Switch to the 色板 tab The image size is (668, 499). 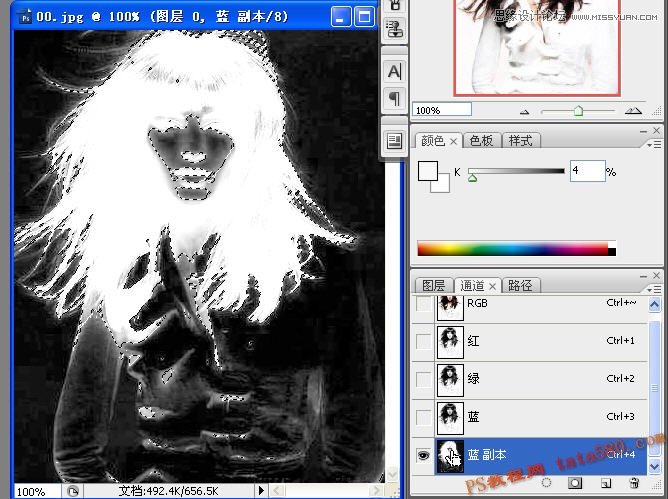coord(481,141)
